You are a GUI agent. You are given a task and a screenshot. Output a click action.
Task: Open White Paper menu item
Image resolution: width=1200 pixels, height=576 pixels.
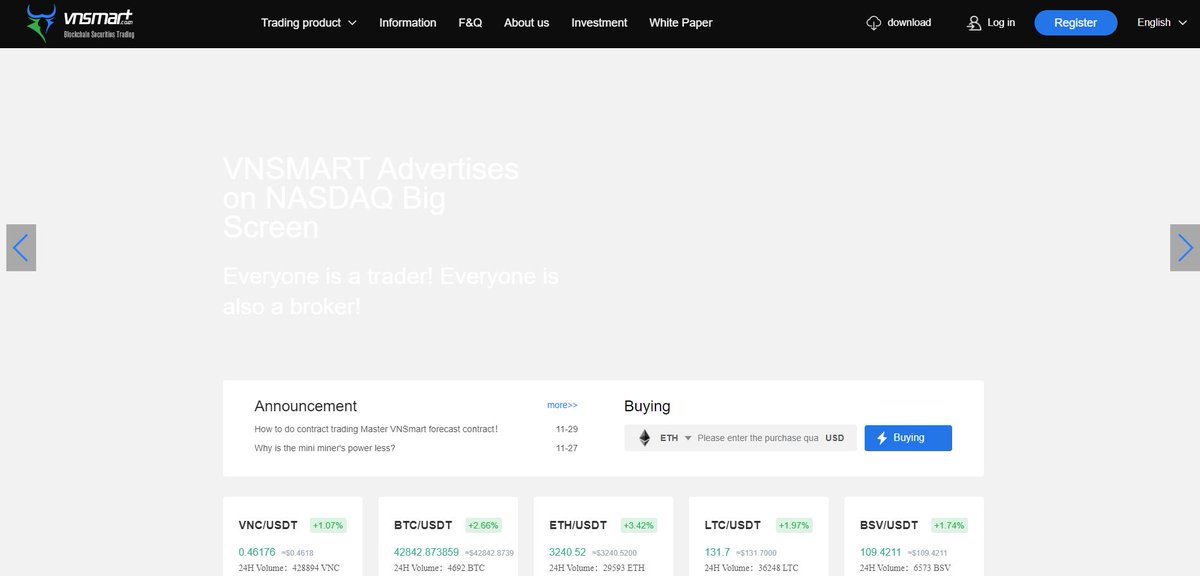point(681,23)
